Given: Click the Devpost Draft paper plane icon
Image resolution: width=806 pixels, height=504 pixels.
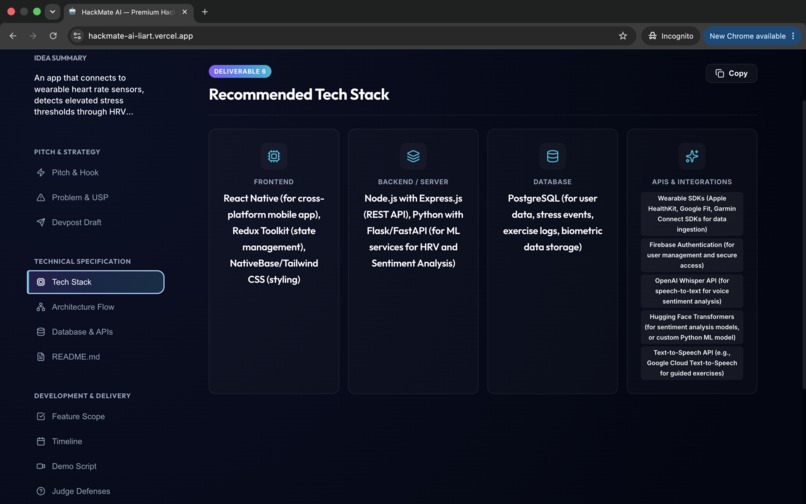Looking at the screenshot, I should pyautogui.click(x=41, y=222).
